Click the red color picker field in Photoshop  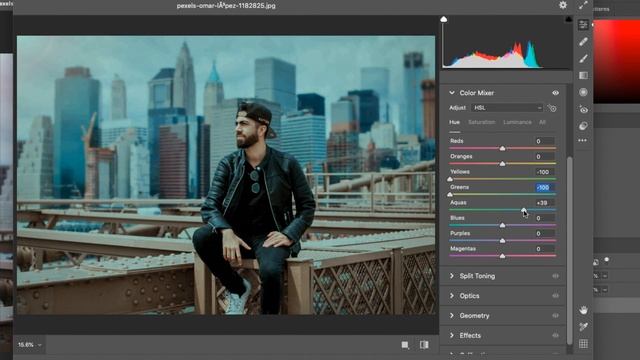(x=616, y=61)
